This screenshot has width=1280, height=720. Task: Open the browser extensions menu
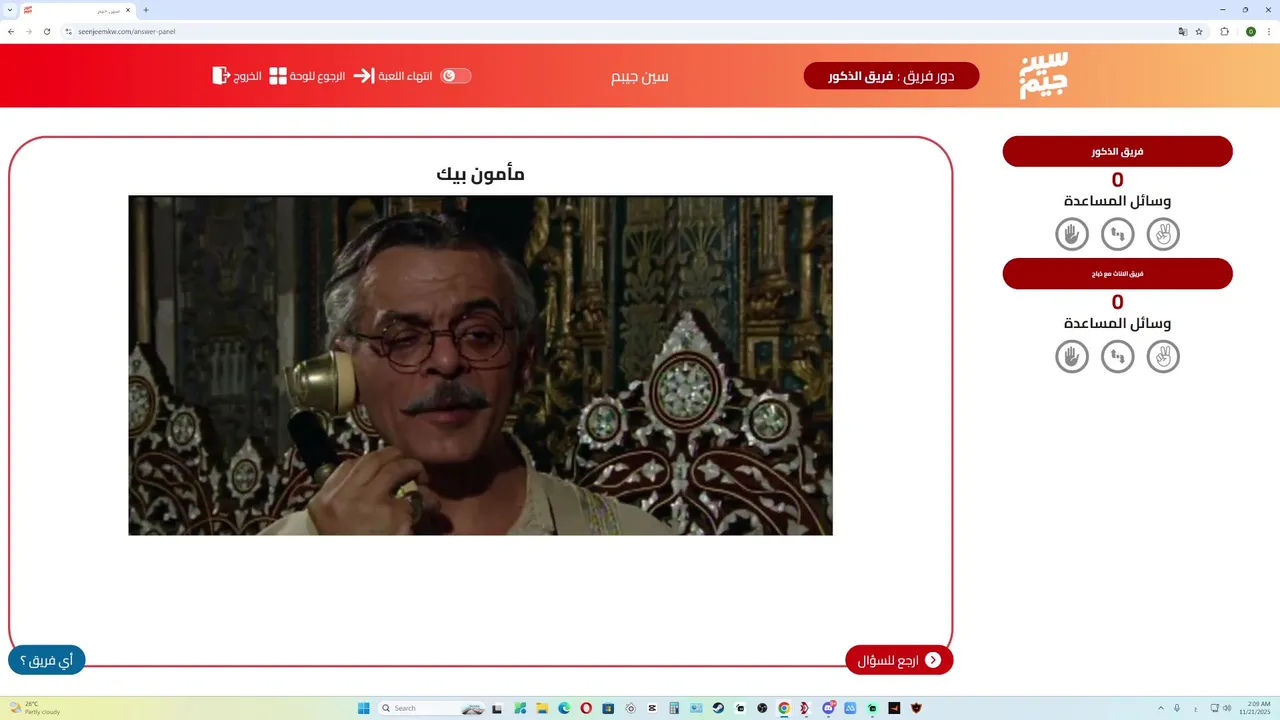(x=1224, y=31)
